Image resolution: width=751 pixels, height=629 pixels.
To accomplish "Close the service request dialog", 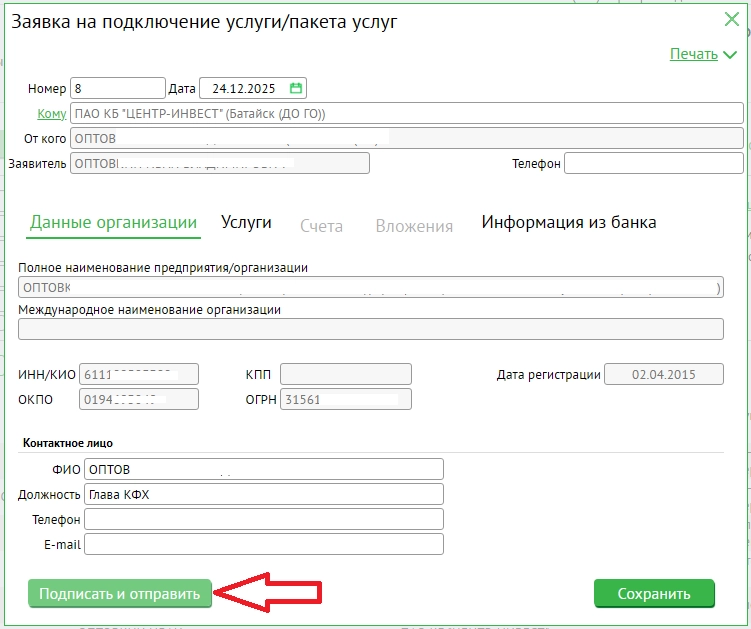I will tap(731, 19).
